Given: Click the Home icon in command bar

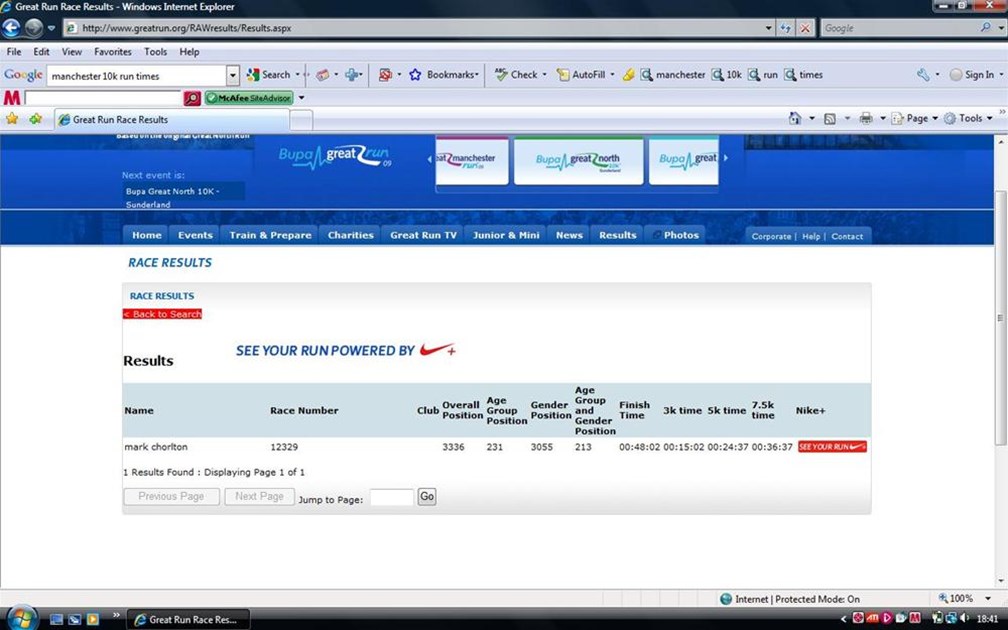Looking at the screenshot, I should click(x=795, y=118).
